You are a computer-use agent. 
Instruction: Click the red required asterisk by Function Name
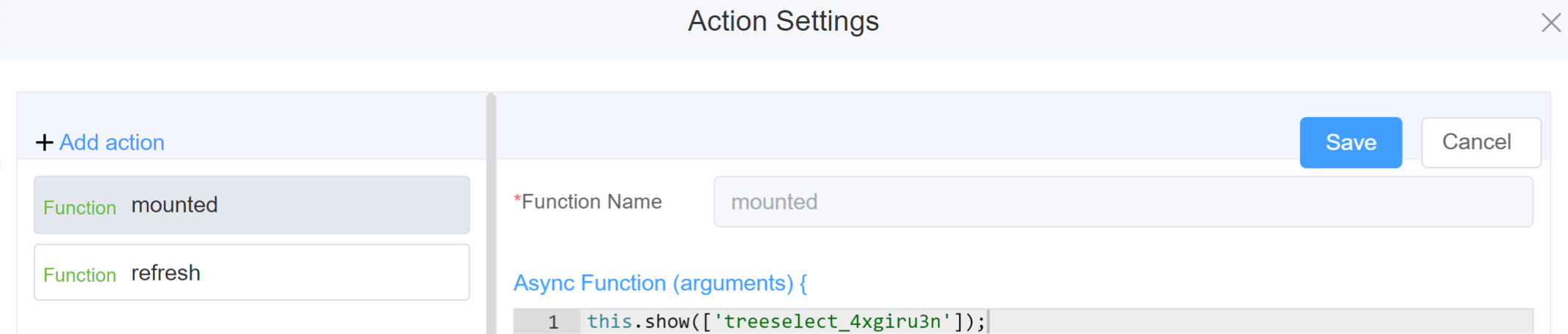[517, 200]
